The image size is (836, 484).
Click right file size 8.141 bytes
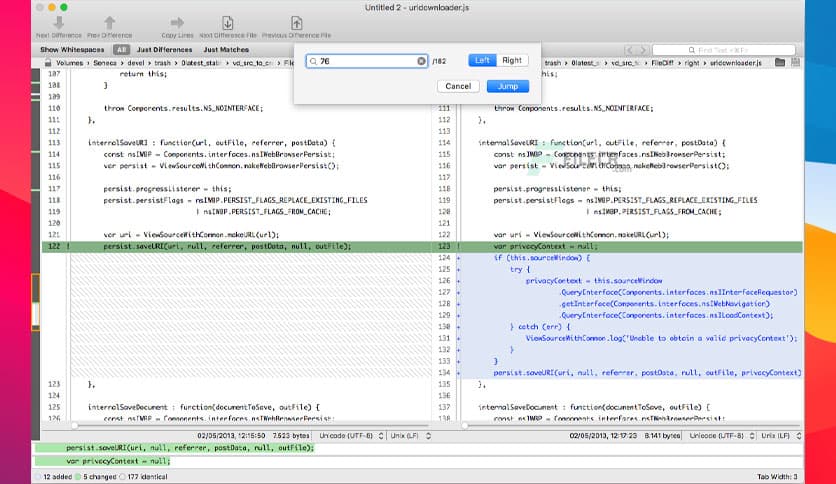(x=662, y=436)
